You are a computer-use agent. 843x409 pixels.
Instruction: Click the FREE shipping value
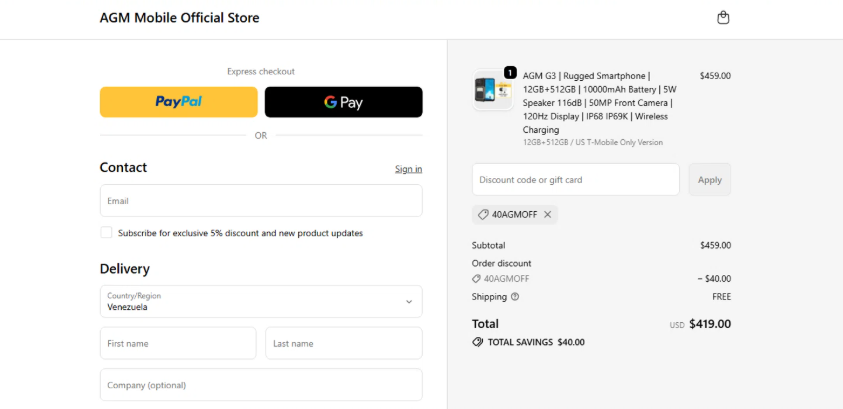click(721, 297)
